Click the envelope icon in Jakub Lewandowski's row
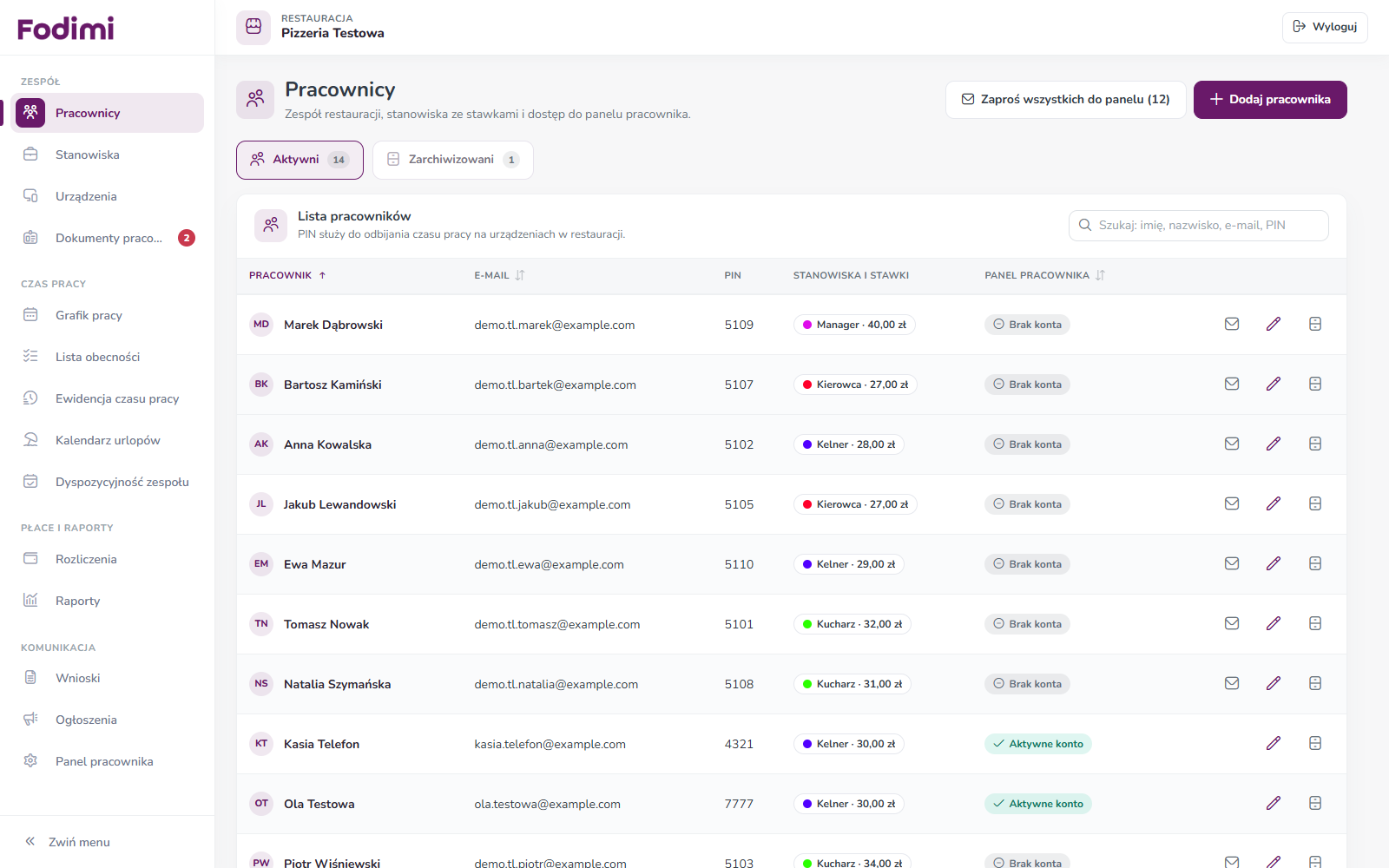Screen dimensions: 1389x868 (x=1232, y=503)
